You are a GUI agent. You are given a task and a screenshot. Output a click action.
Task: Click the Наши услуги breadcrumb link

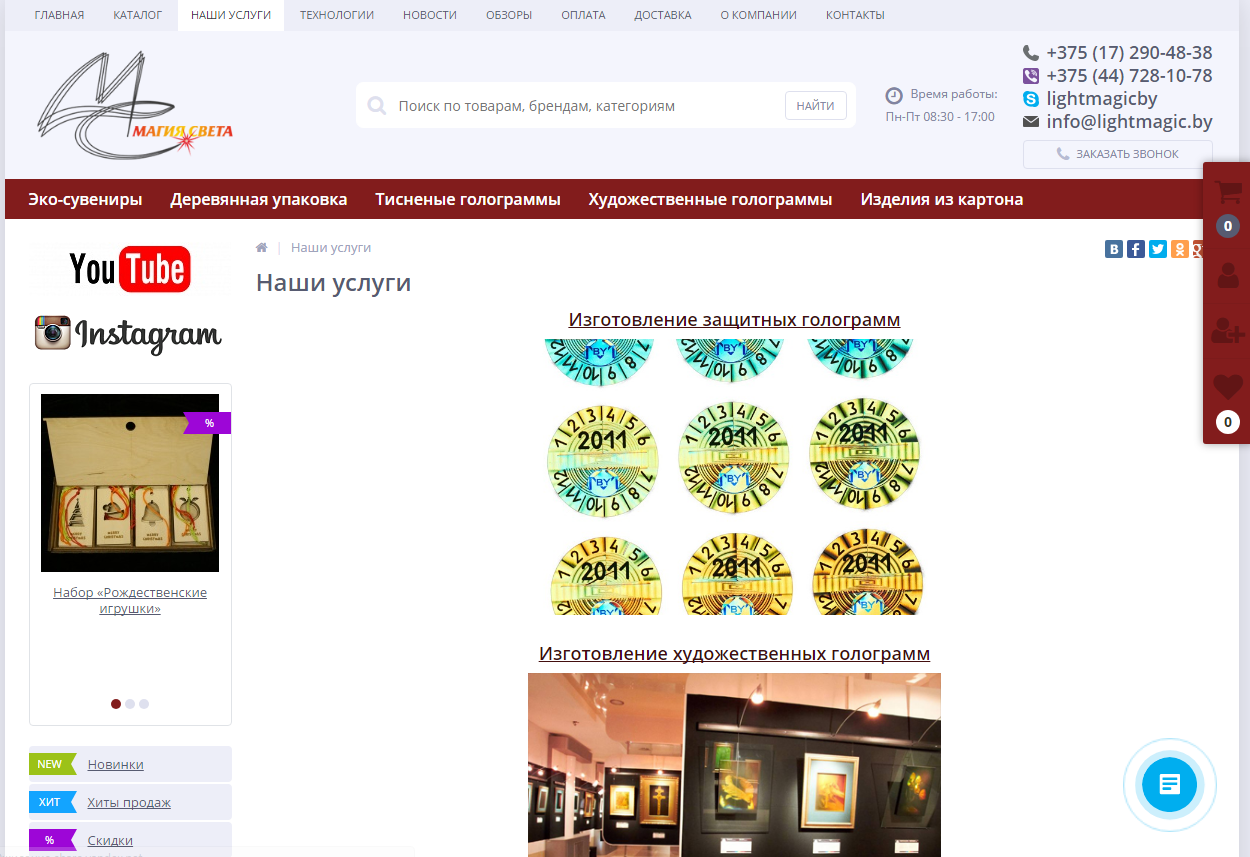331,247
